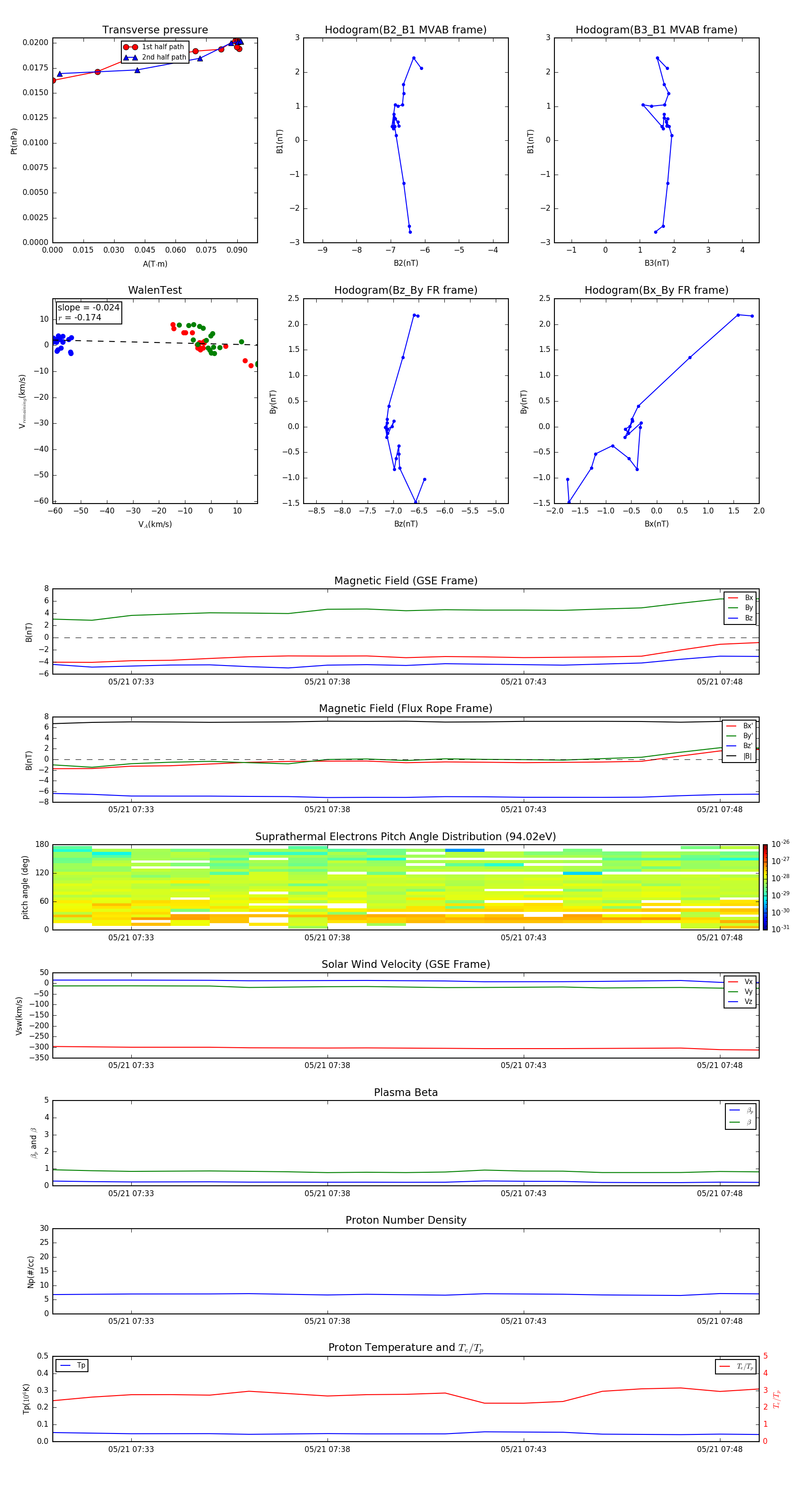Image resolution: width=812 pixels, height=1489 pixels.
Task: Click the 'Vsw(km/s)' axis label
Action: (x=19, y=1016)
